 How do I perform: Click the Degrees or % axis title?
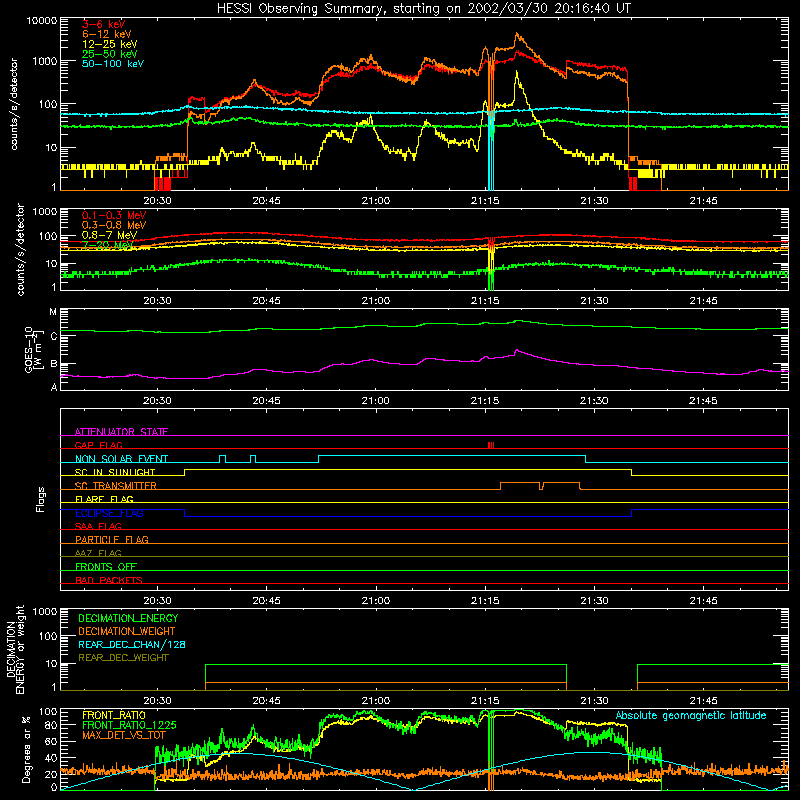click(x=26, y=749)
